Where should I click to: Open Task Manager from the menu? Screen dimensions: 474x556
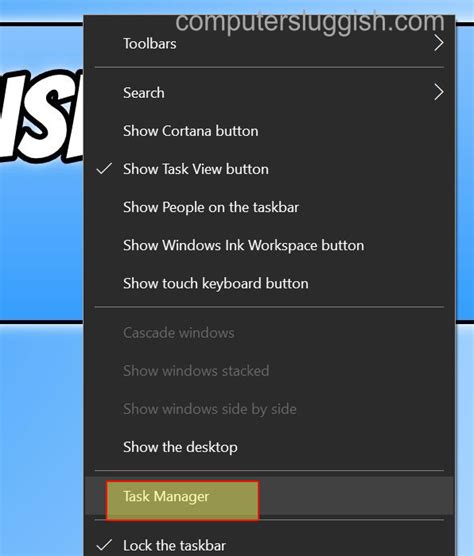[x=269, y=496]
